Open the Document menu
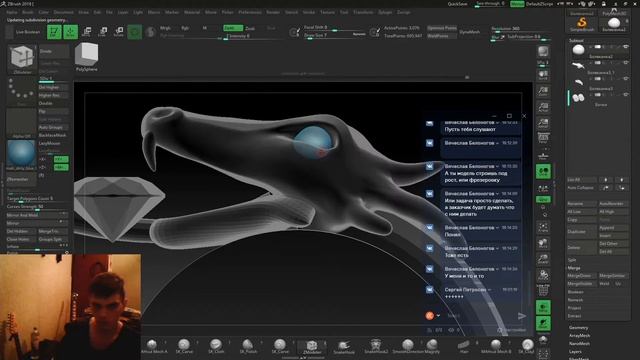The image size is (640, 360). pos(64,12)
